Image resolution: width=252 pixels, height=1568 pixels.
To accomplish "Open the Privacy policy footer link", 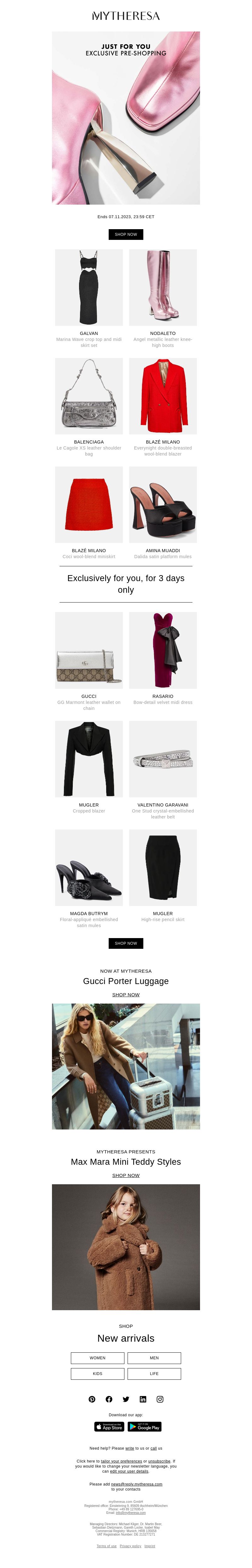I will point(130,1545).
